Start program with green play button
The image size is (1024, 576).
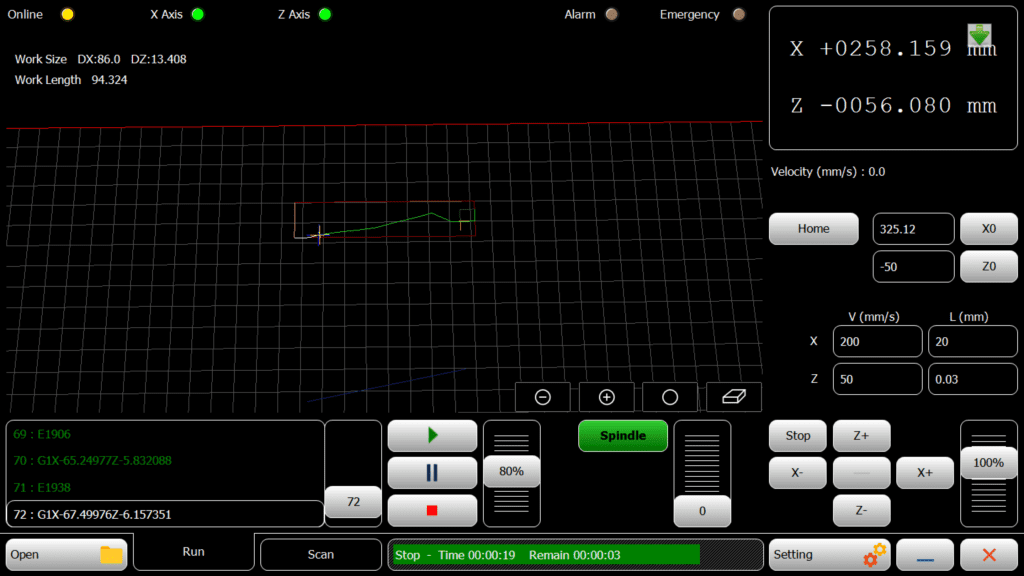pyautogui.click(x=432, y=436)
